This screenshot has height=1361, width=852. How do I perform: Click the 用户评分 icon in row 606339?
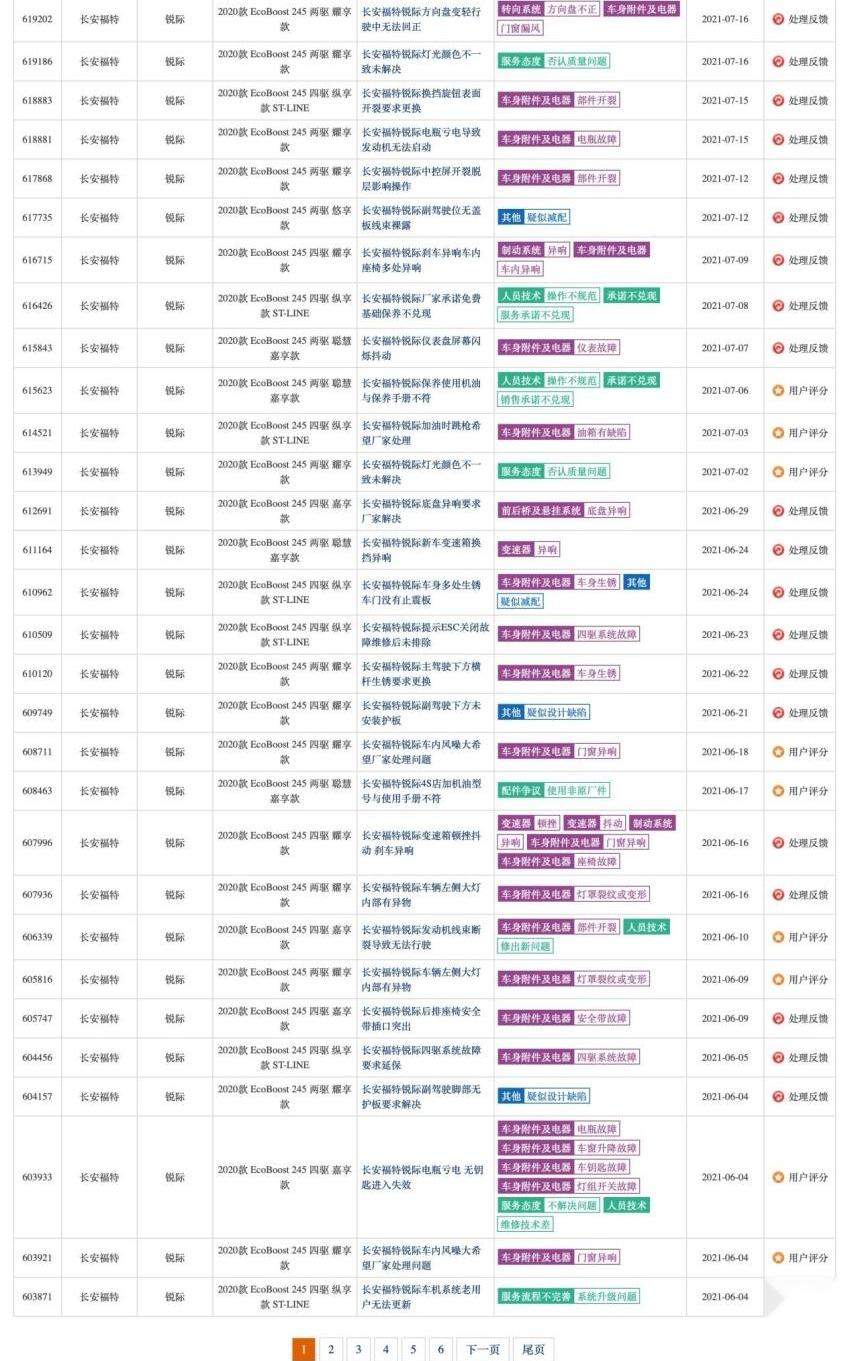tap(778, 938)
